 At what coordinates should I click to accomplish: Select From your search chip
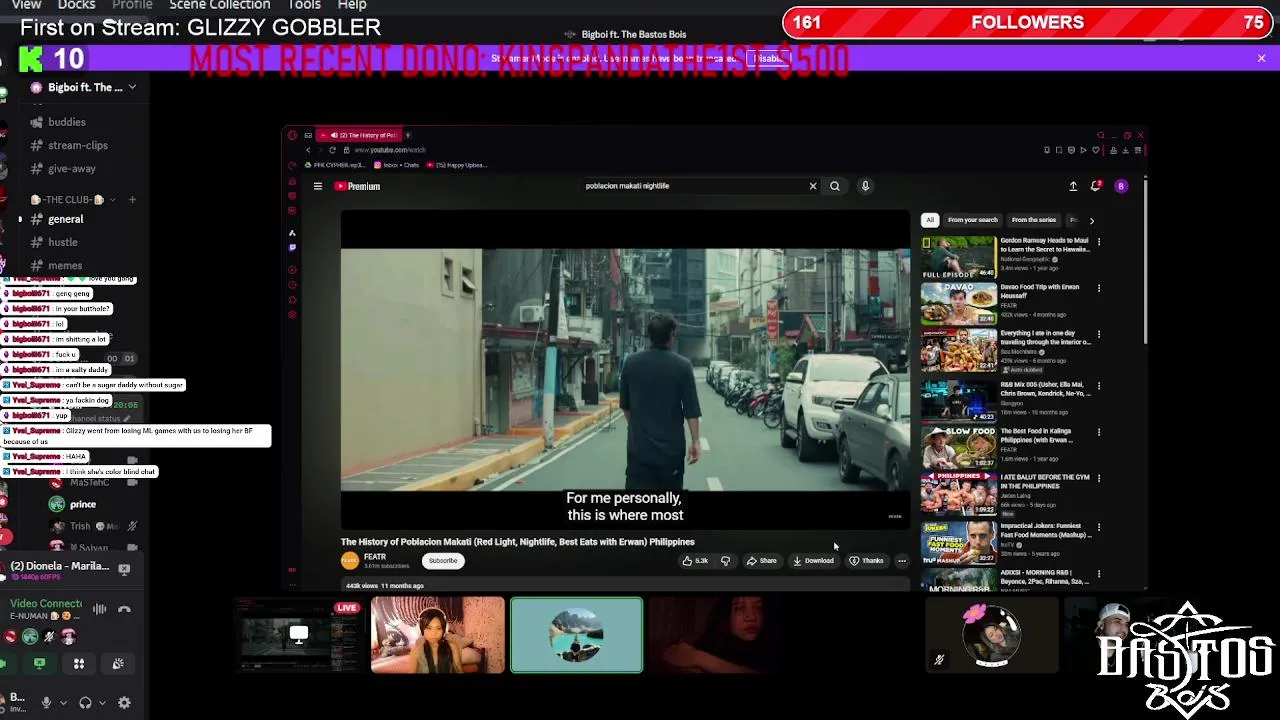click(x=973, y=220)
